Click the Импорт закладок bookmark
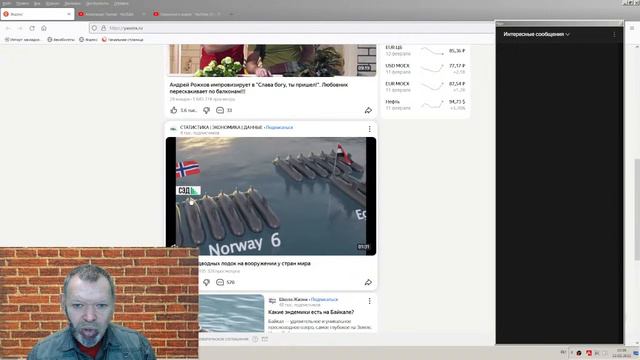Image resolution: width=640 pixels, height=360 pixels. (23, 40)
